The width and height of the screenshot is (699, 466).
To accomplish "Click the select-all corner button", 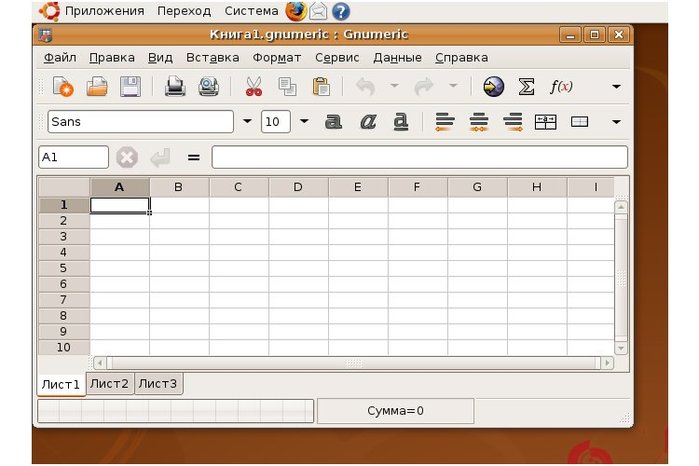I will click(64, 187).
